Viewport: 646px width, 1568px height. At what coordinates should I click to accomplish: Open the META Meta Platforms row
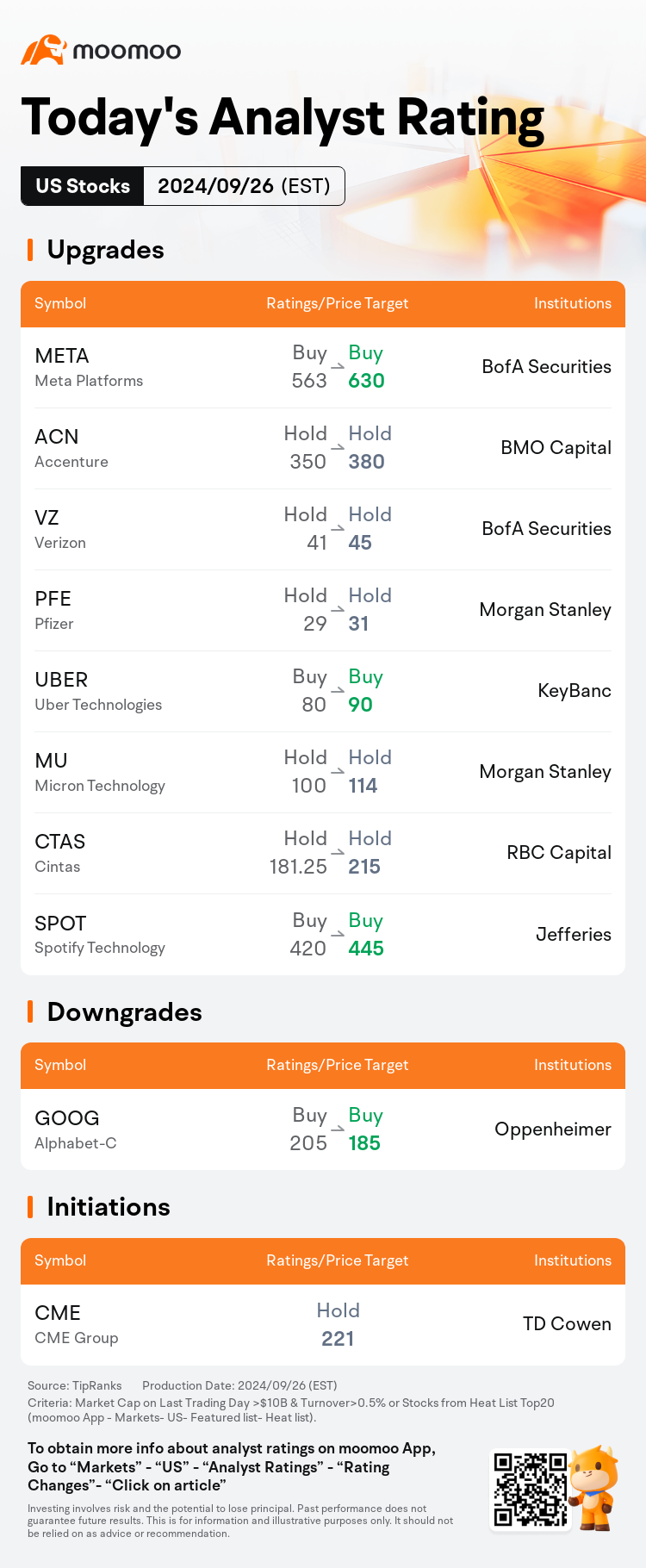click(x=323, y=367)
